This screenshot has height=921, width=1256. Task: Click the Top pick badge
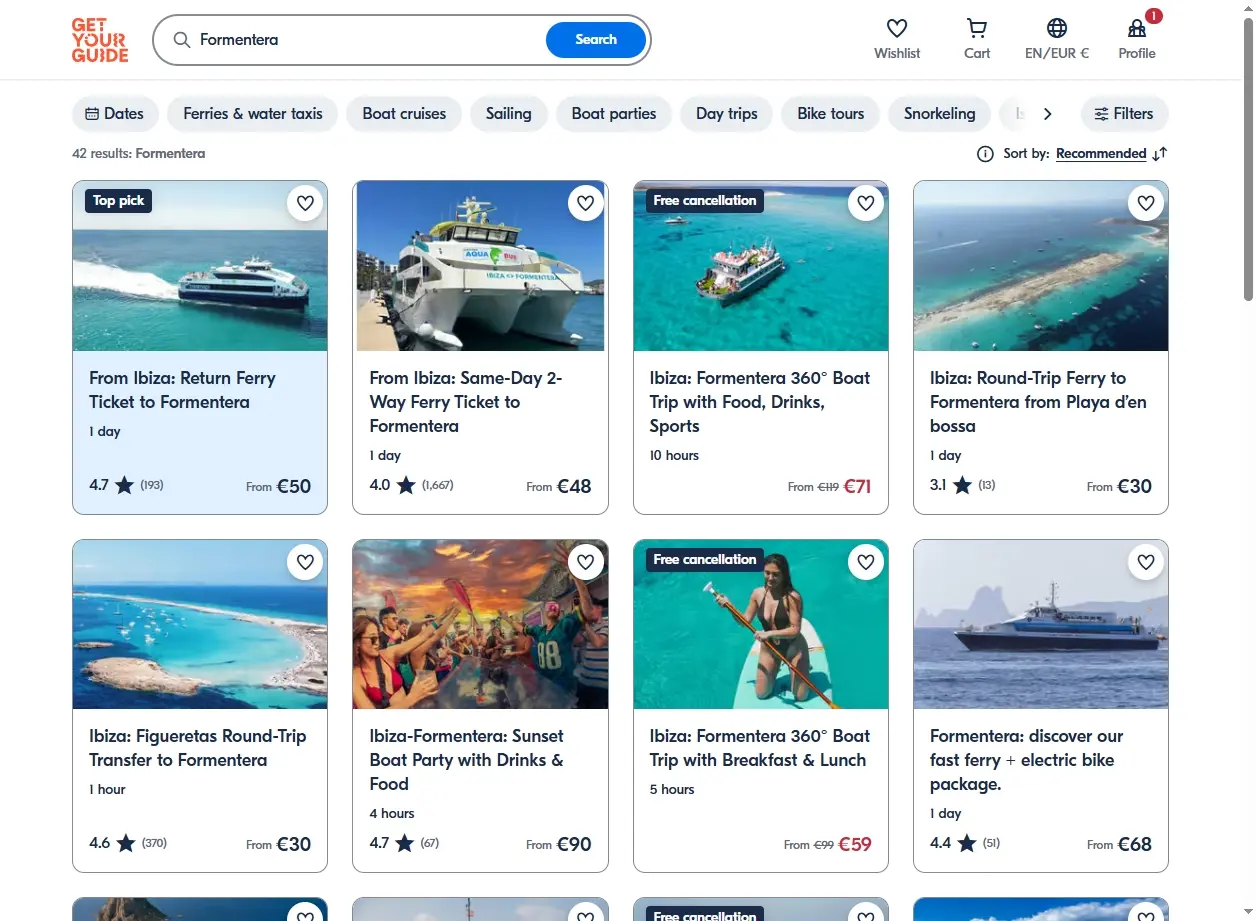[x=118, y=200]
